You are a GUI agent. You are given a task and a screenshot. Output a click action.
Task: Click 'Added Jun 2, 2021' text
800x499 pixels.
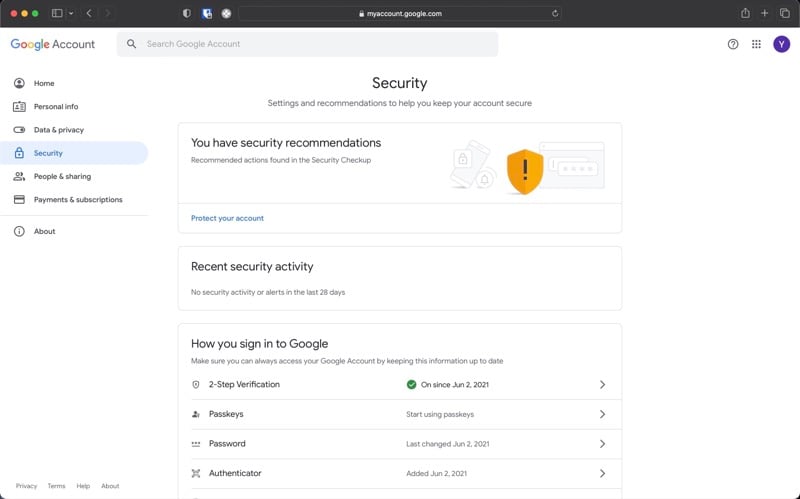(x=436, y=473)
